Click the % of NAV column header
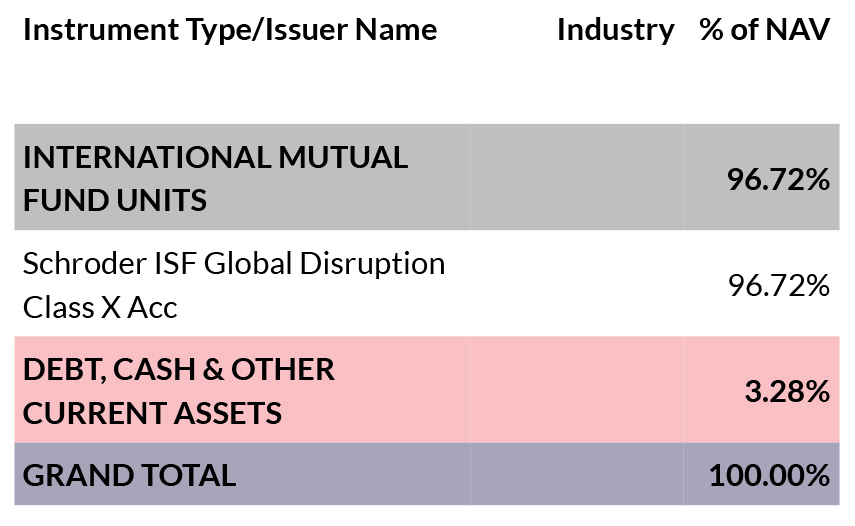 point(764,29)
